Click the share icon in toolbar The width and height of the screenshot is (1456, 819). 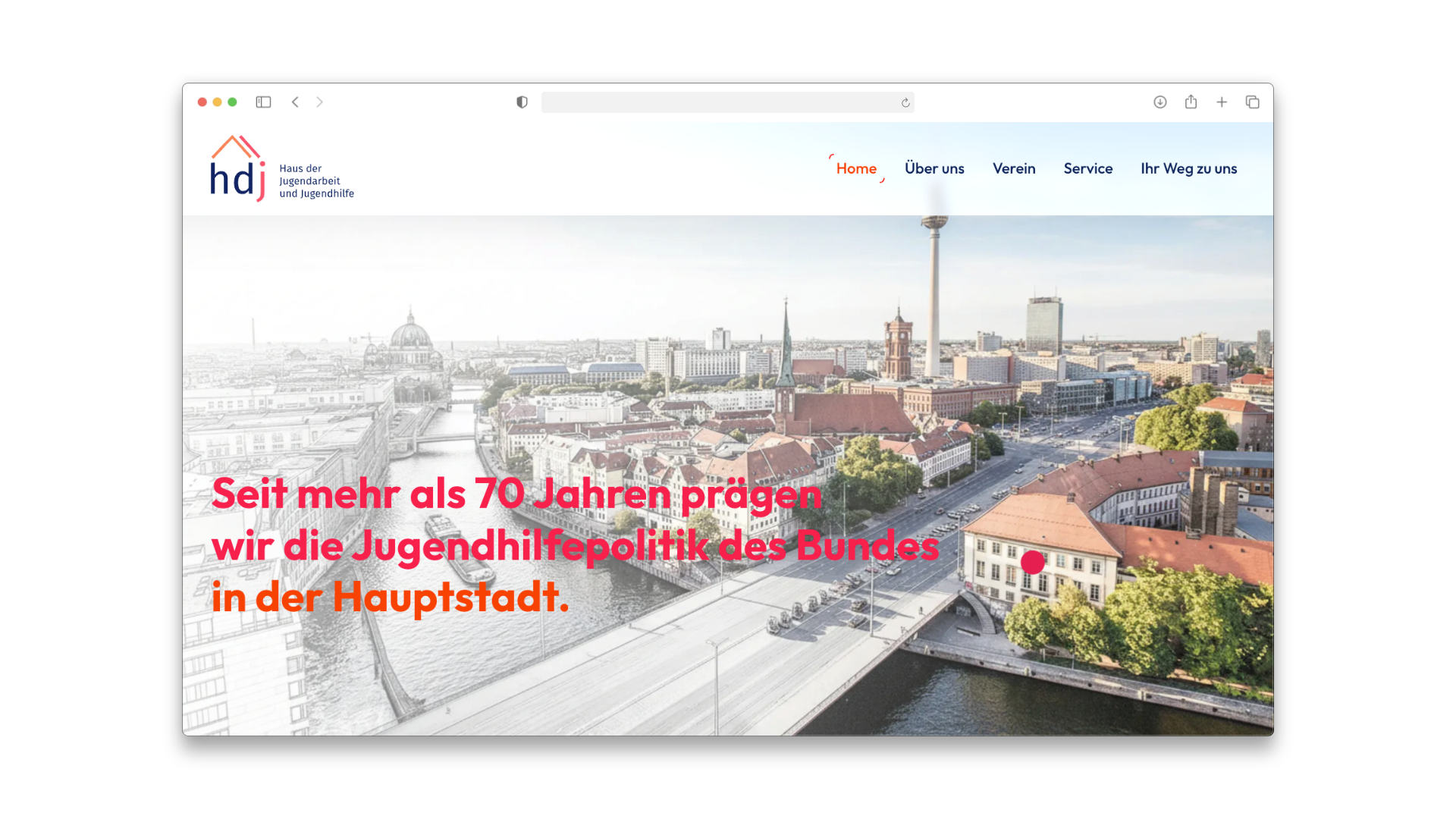[x=1191, y=102]
